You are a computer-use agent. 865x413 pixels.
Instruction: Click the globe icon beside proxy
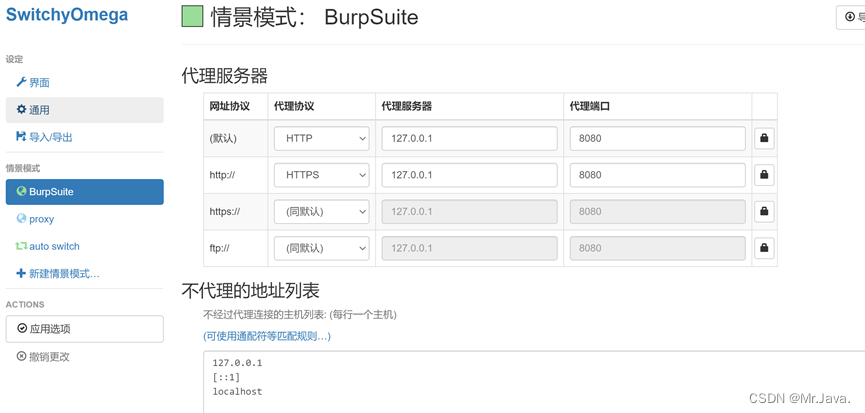(22, 218)
